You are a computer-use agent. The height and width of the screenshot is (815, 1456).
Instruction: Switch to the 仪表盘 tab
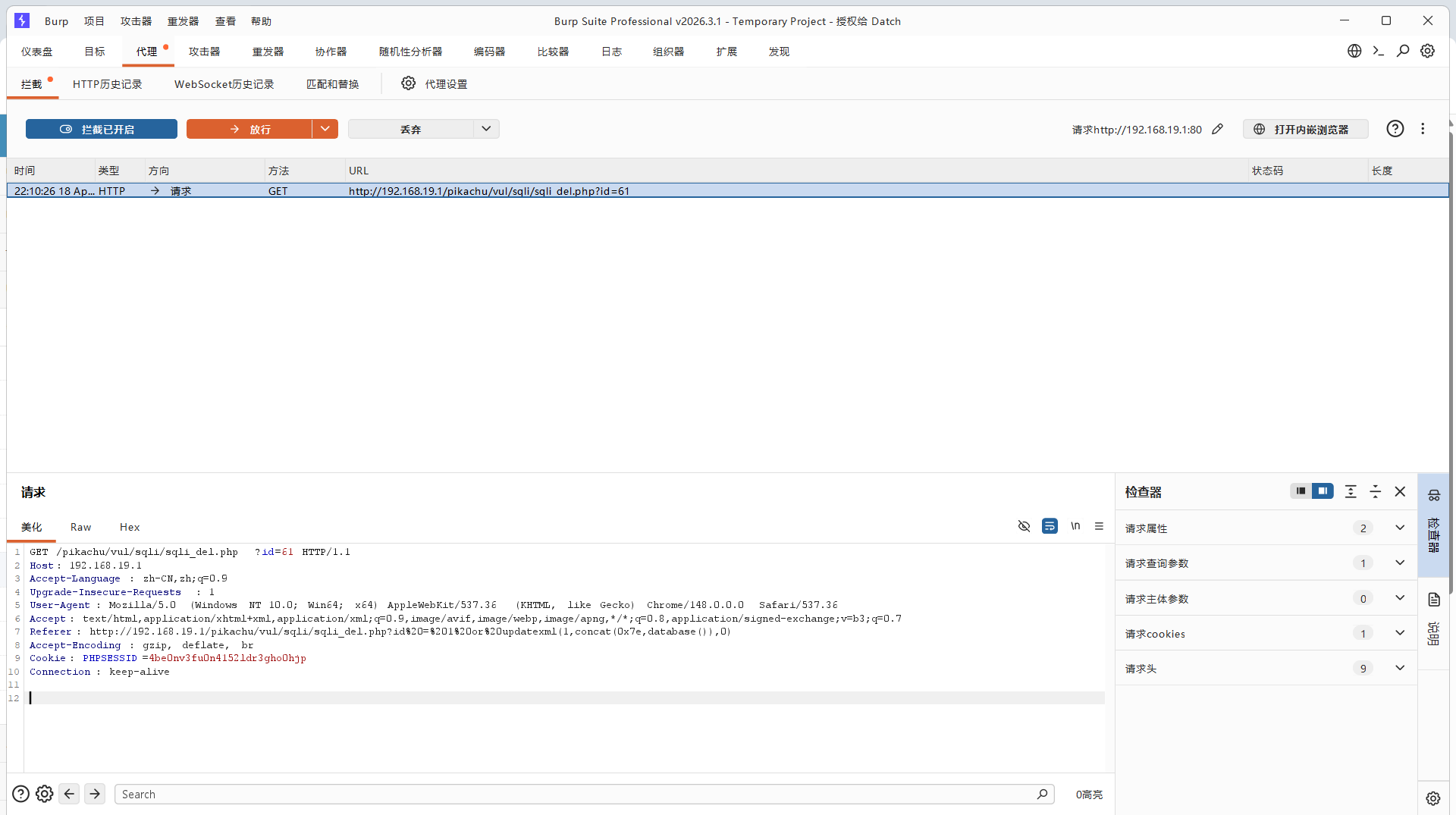click(x=37, y=52)
